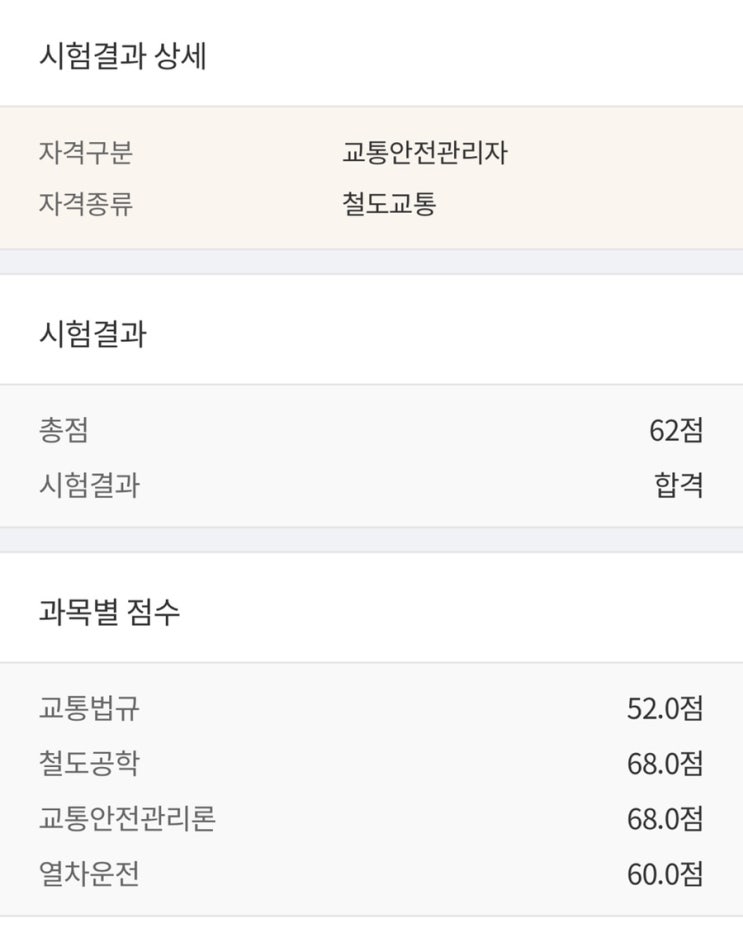Click the 합격 pass result text

pos(679,486)
